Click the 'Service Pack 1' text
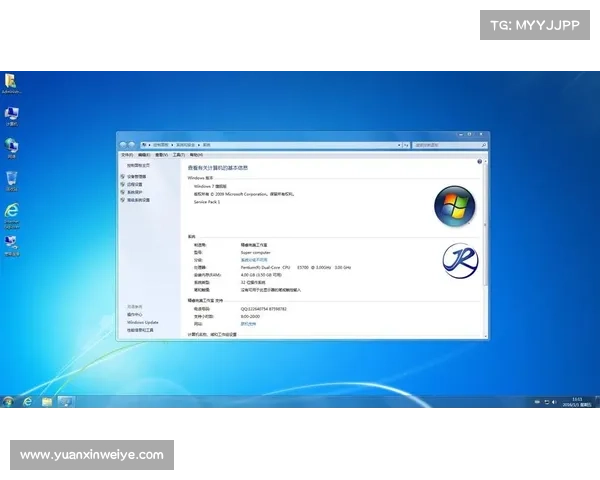The height and width of the screenshot is (480, 600). 207,202
